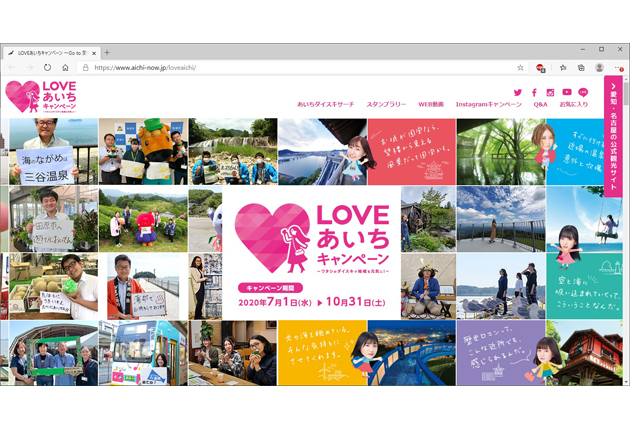Click the LOVE あいち logo in the header
Image resolution: width=630 pixels, height=430 pixels.
coord(41,96)
